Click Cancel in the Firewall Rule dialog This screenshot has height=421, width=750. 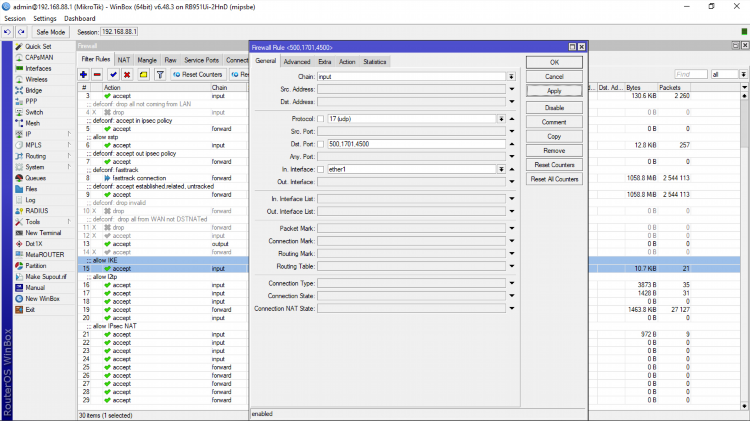(x=554, y=77)
